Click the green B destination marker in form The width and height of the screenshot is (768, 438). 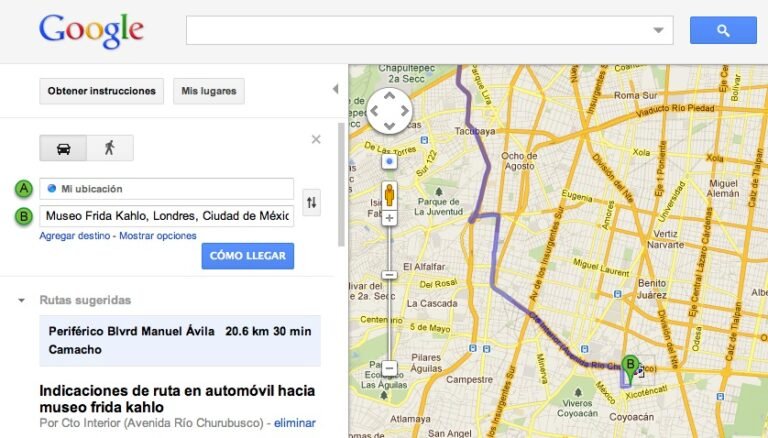[24, 216]
